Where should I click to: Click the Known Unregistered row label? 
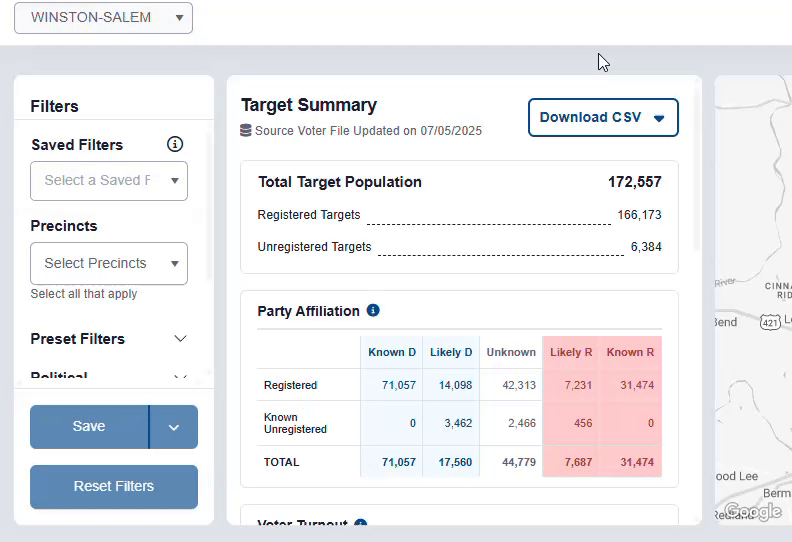point(295,423)
